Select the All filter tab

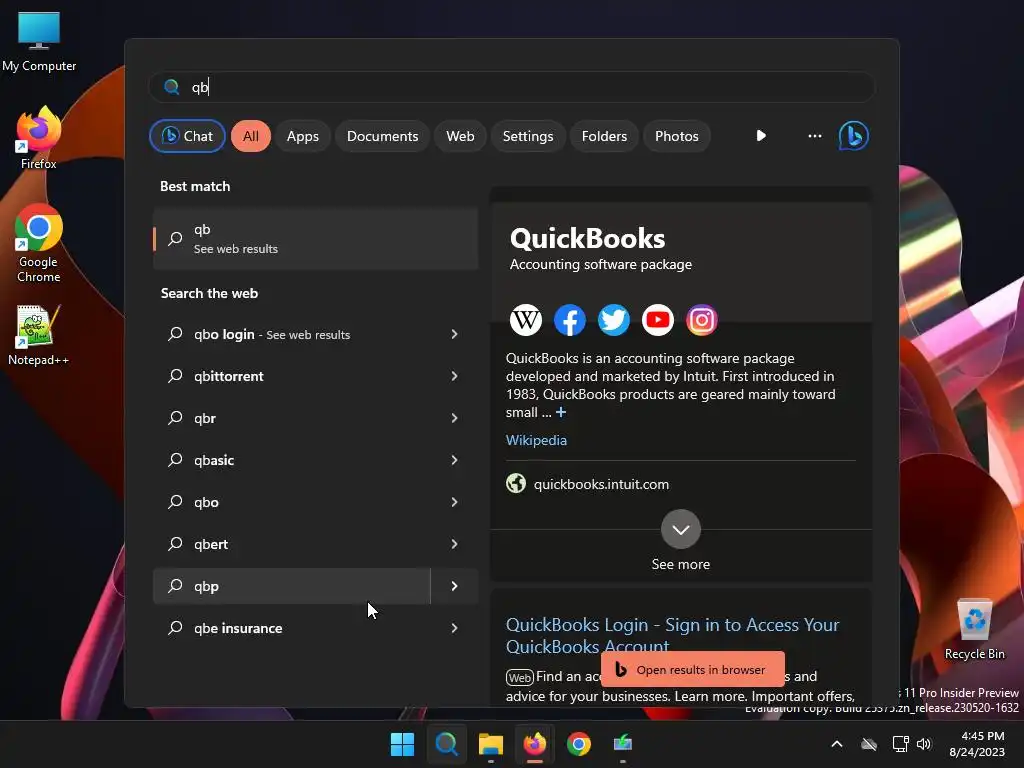pyautogui.click(x=251, y=136)
